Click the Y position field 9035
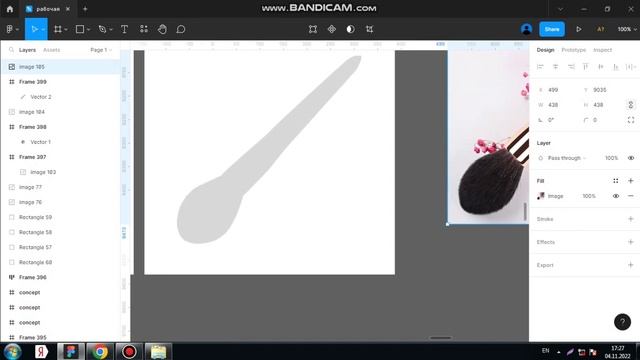 (x=602, y=90)
